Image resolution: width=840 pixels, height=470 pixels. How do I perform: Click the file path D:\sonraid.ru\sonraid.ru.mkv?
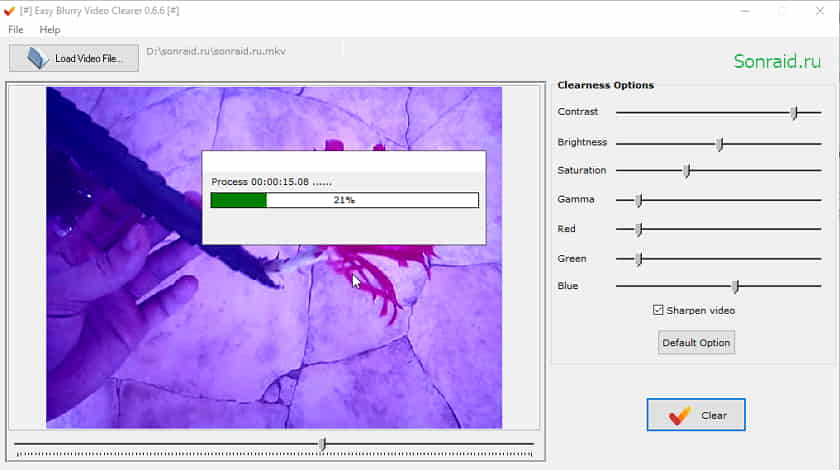[216, 51]
